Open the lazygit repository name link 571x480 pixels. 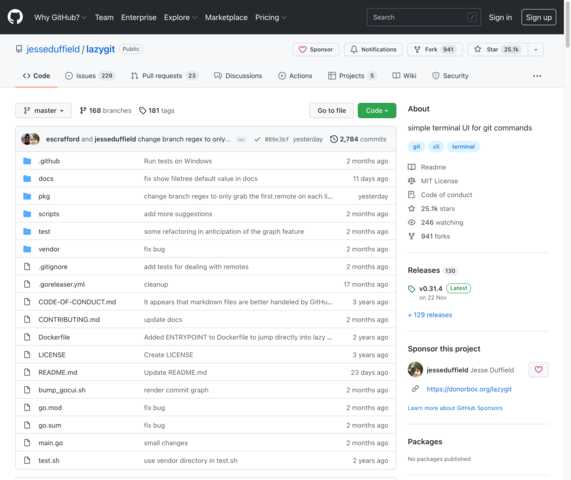tap(101, 49)
